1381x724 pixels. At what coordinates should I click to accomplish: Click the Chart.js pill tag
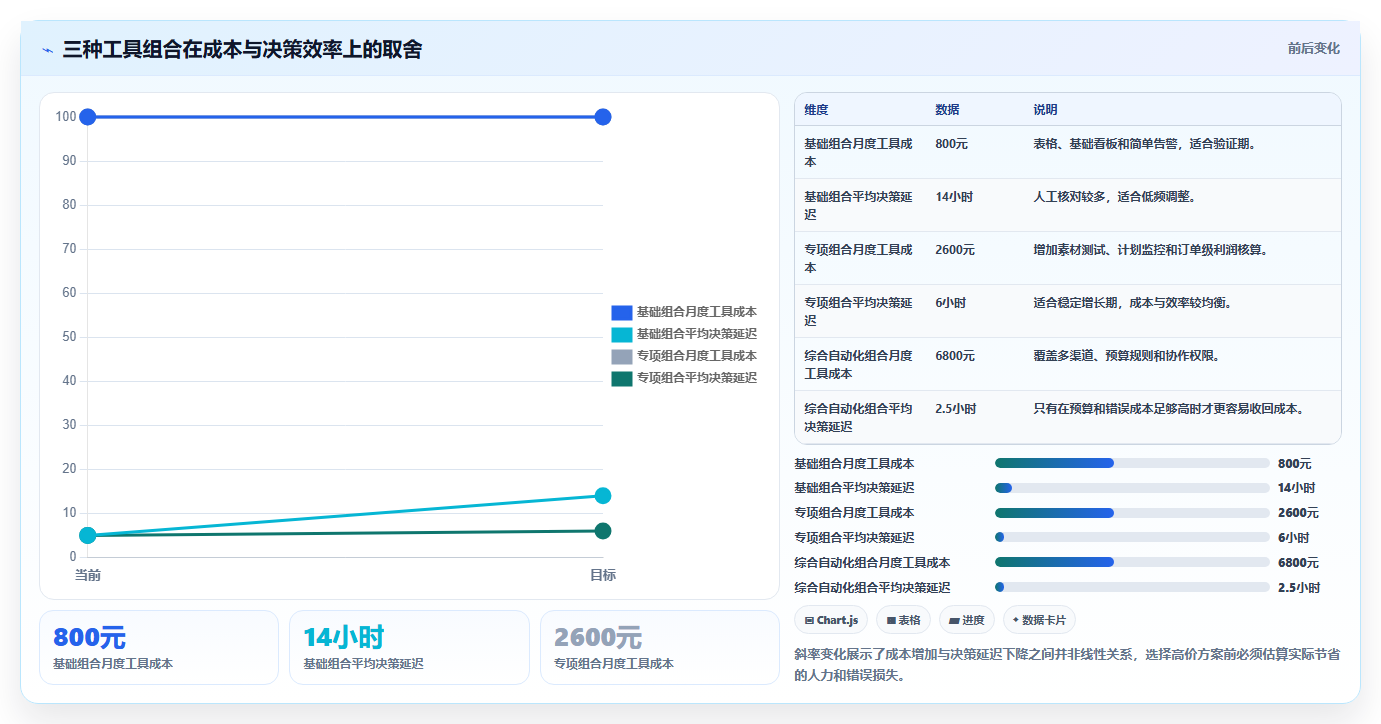click(831, 620)
